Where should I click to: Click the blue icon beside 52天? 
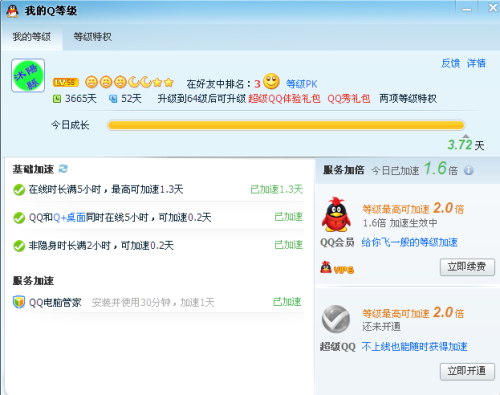click(x=113, y=99)
